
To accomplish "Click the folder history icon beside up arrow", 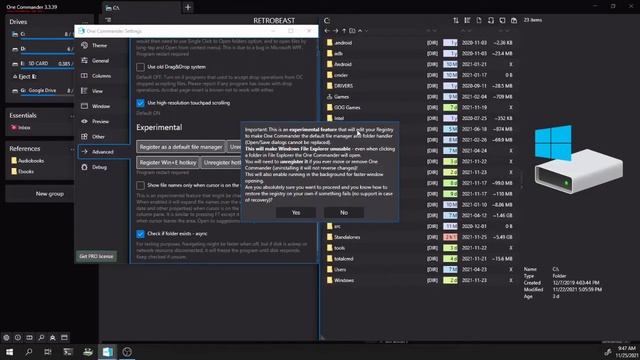I will [x=352, y=31].
